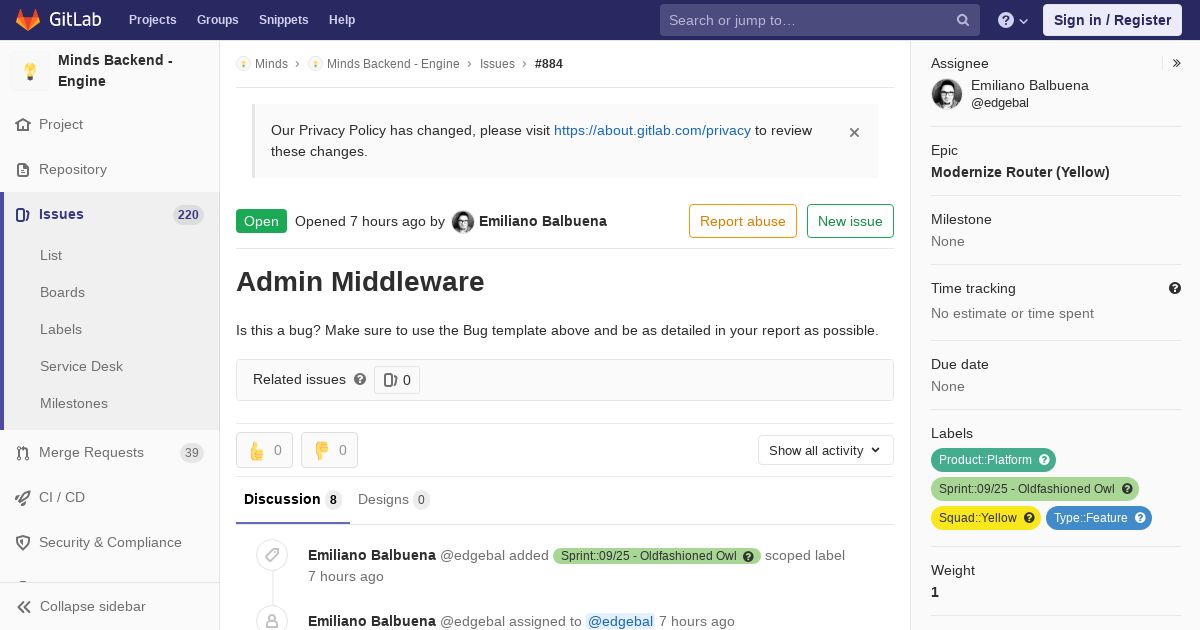Click the Minds group icon in breadcrumb

pos(243,64)
